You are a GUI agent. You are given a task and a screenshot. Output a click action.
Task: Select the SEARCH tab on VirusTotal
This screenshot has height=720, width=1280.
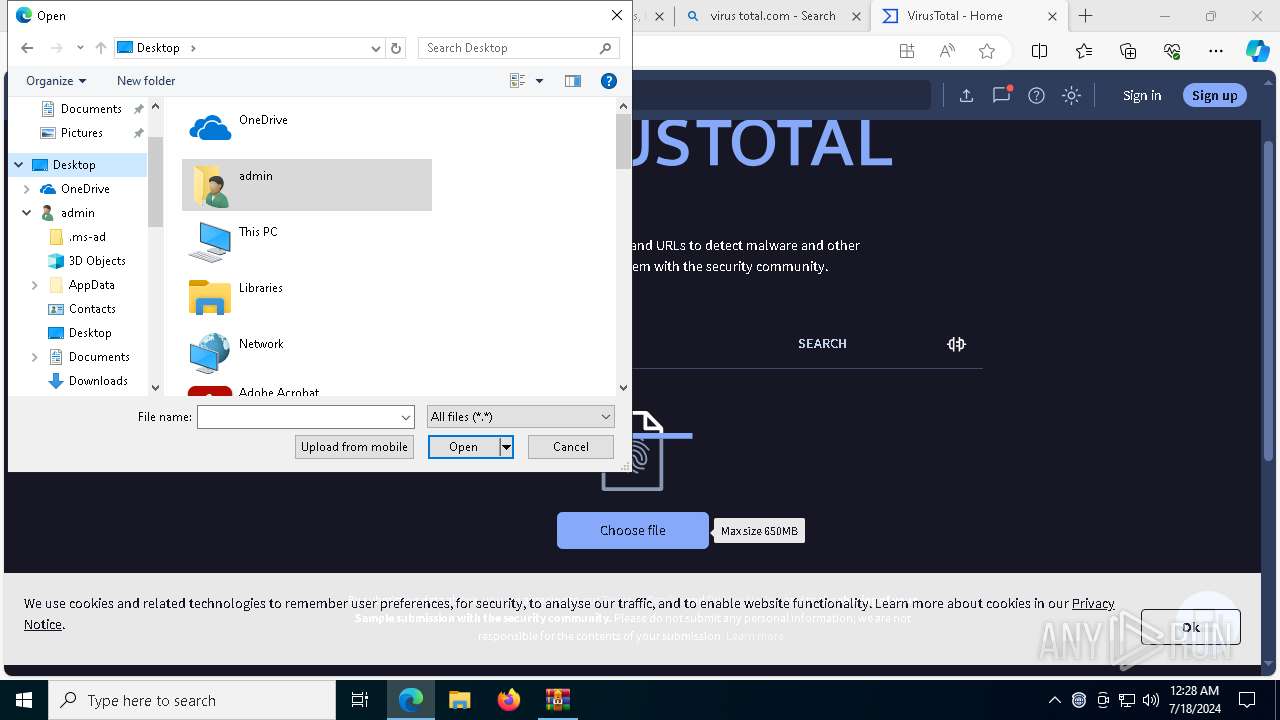tap(822, 343)
